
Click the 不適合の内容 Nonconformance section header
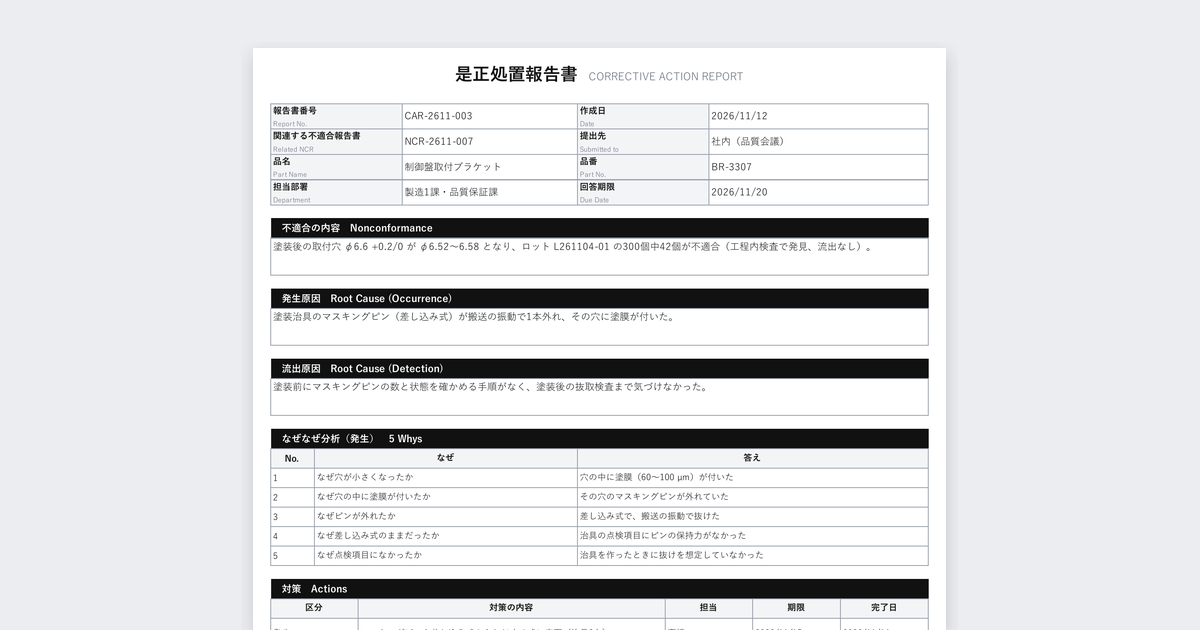(x=599, y=228)
